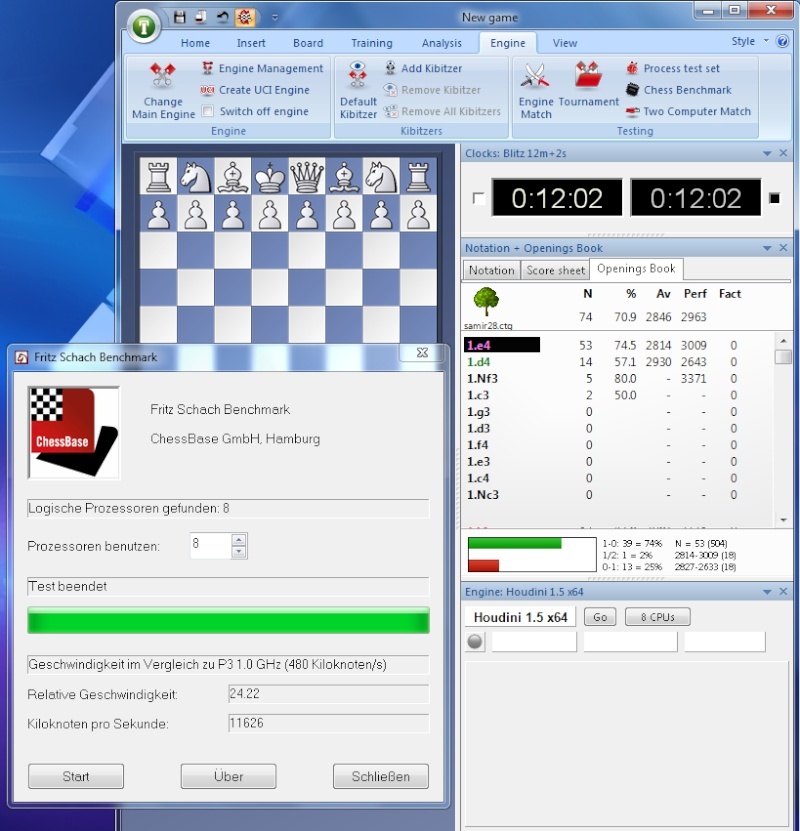
Task: Click the Schließen button
Action: (381, 776)
